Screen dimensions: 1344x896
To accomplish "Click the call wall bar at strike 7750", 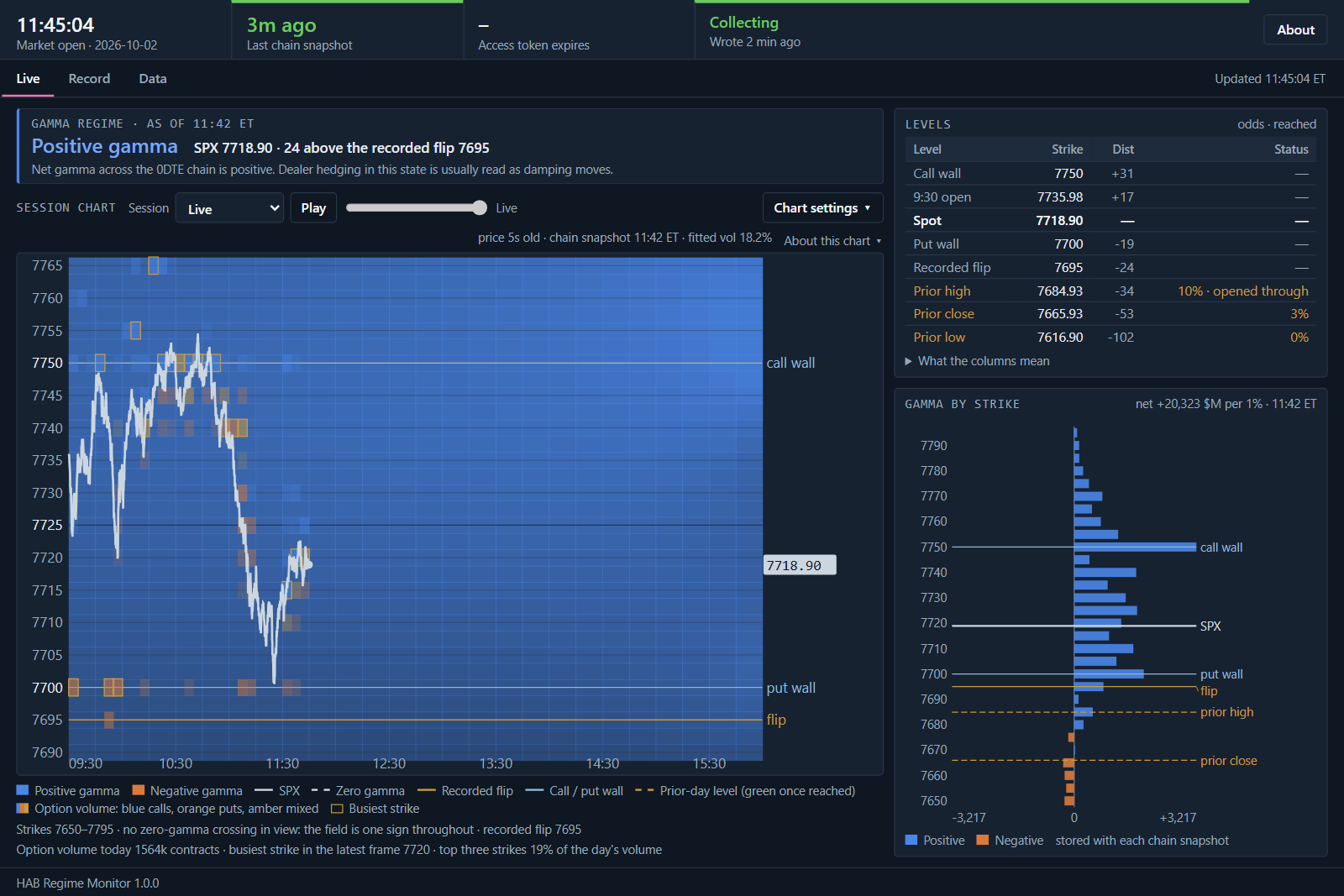I will coord(1135,548).
